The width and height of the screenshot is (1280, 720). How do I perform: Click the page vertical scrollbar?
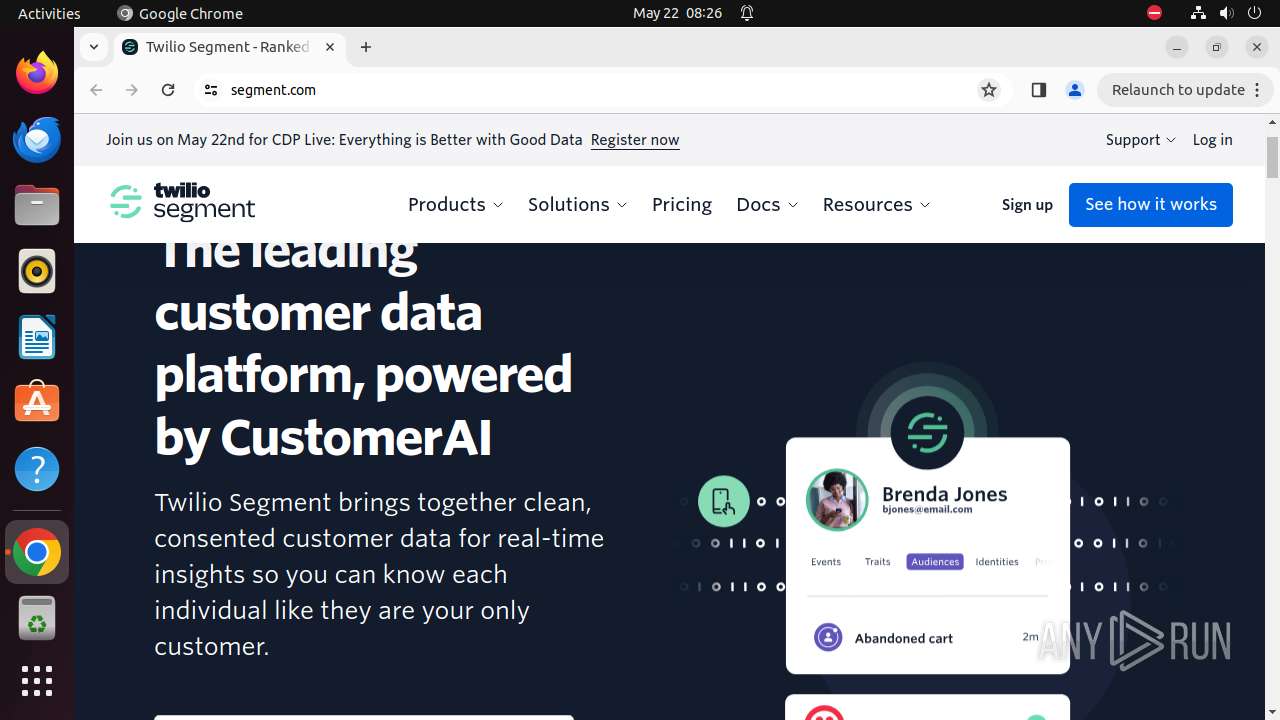1272,157
